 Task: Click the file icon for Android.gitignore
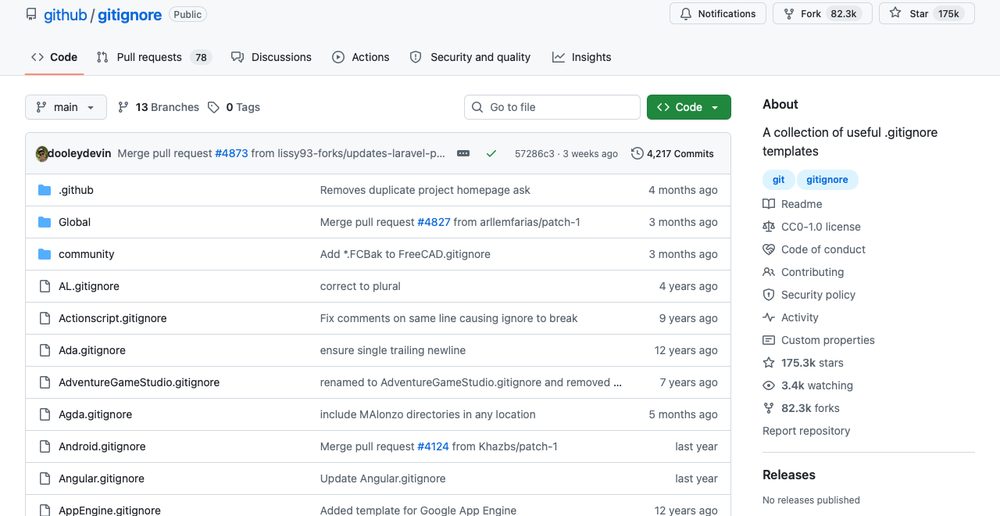click(x=45, y=446)
